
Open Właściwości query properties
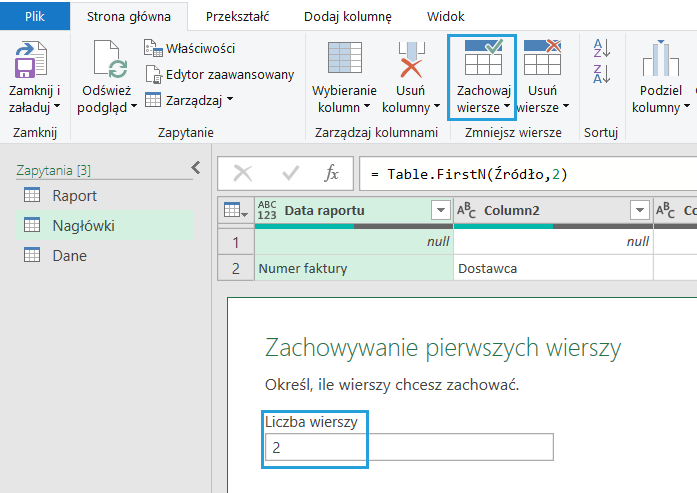pyautogui.click(x=189, y=48)
